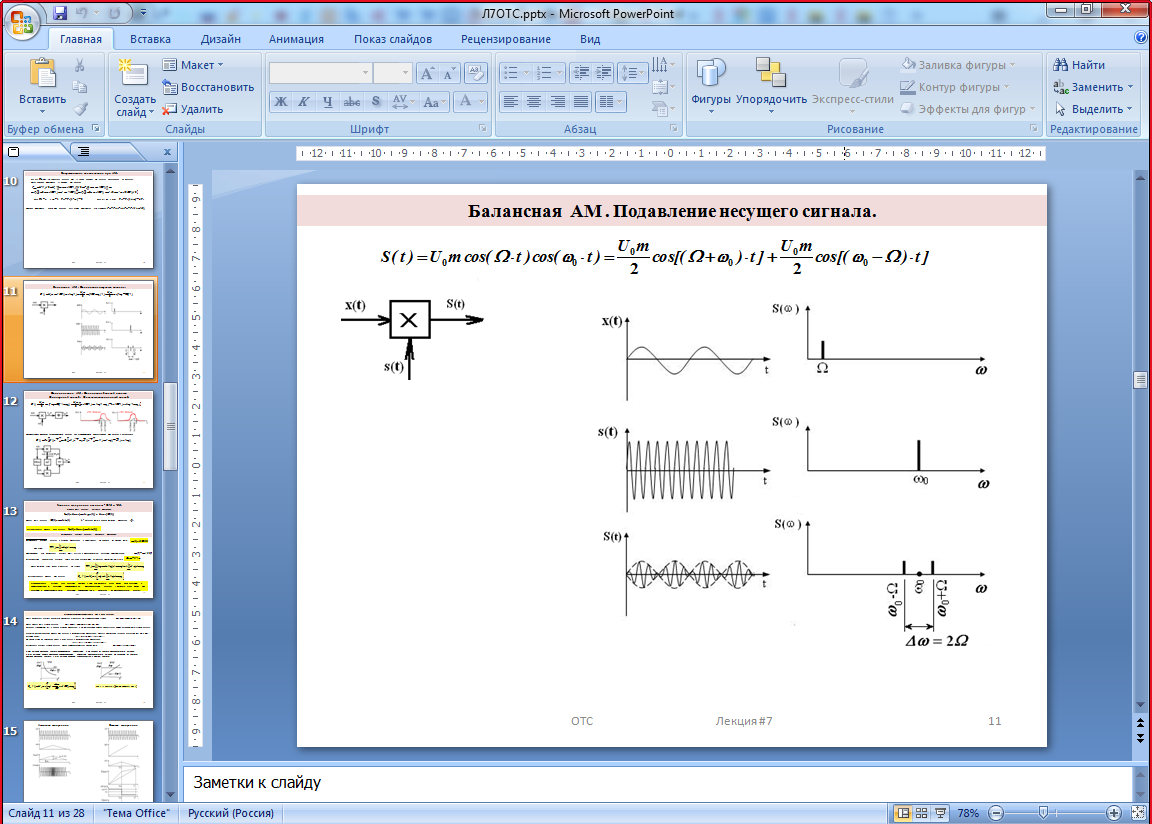The image size is (1152, 824).
Task: Open the Insert (Вставка) ribbon tab
Action: 150,39
